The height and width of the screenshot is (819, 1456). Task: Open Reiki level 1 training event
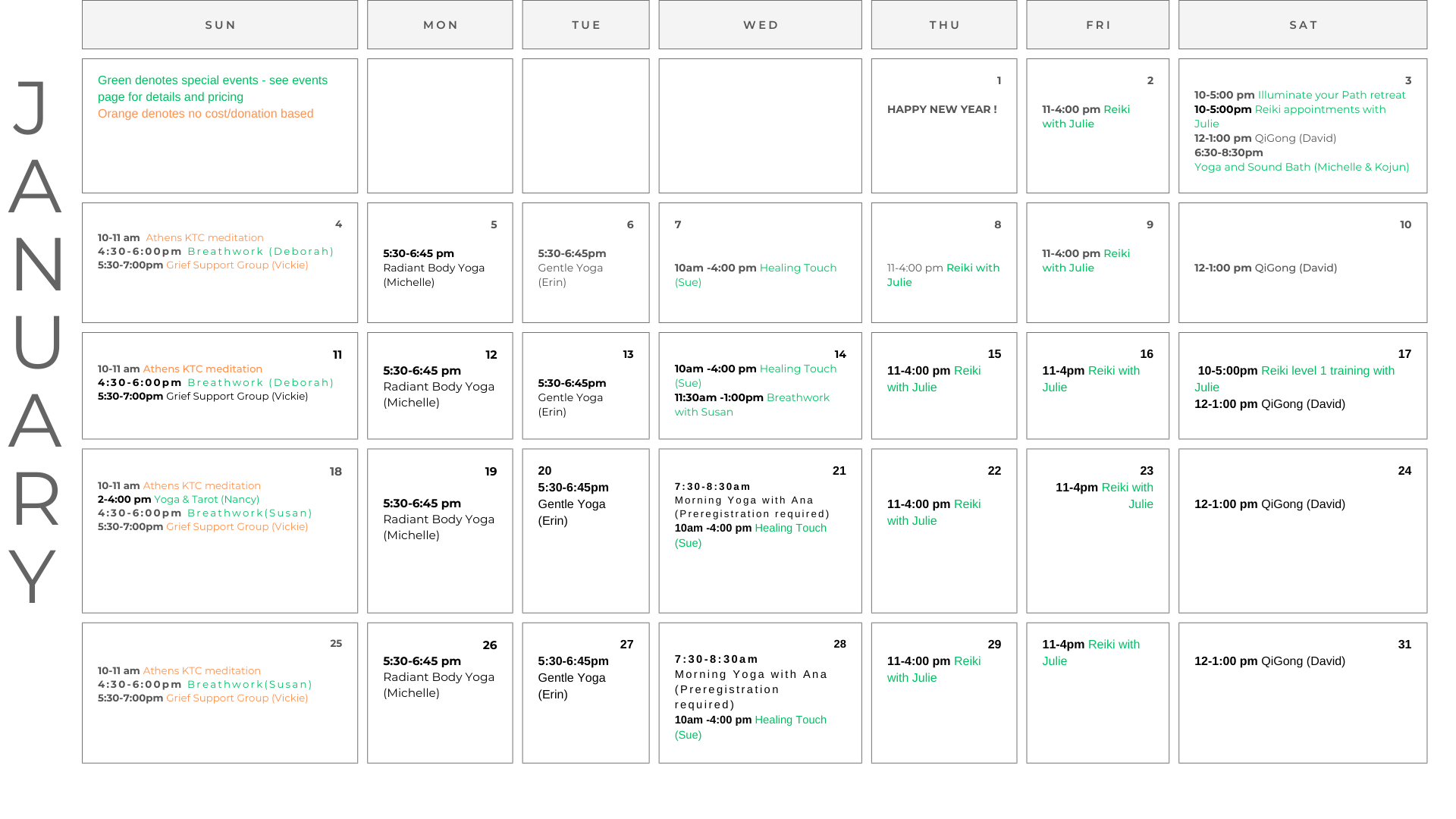click(x=1327, y=371)
